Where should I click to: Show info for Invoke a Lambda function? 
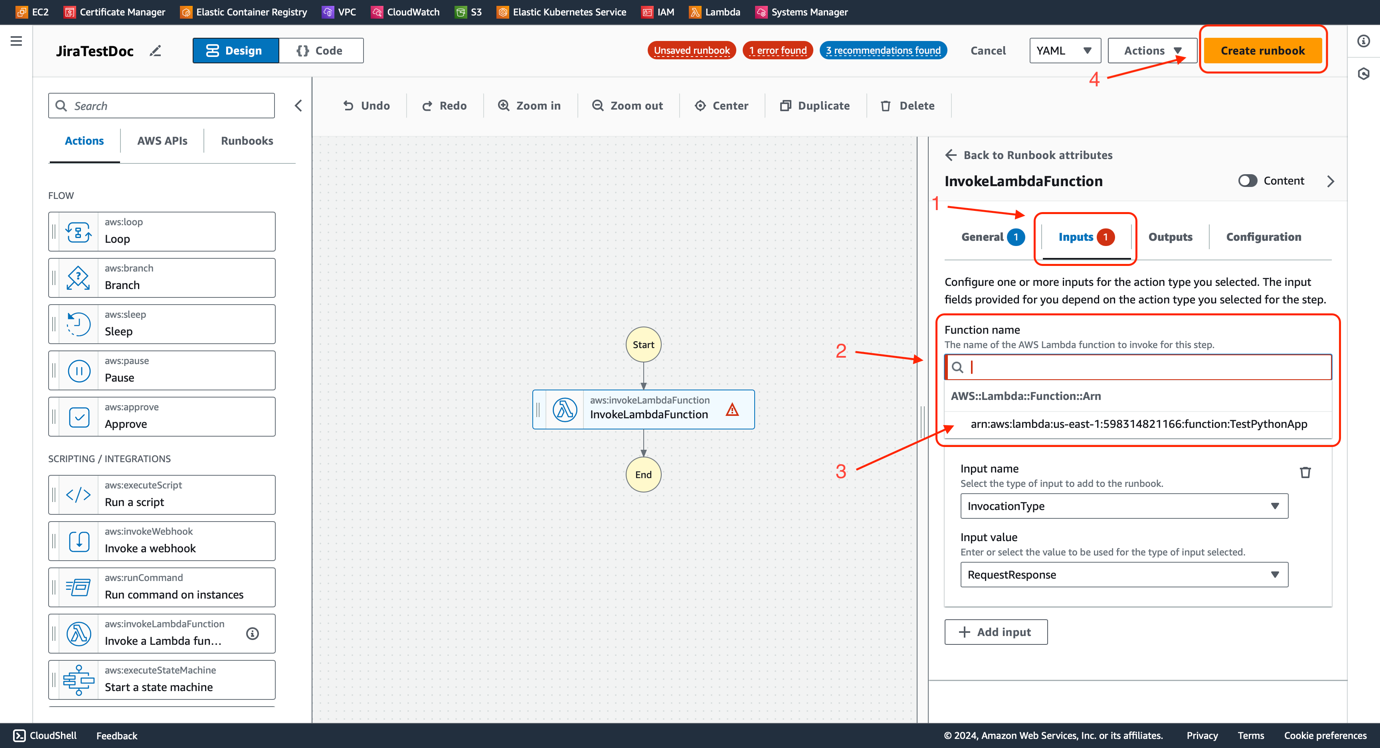coord(253,634)
